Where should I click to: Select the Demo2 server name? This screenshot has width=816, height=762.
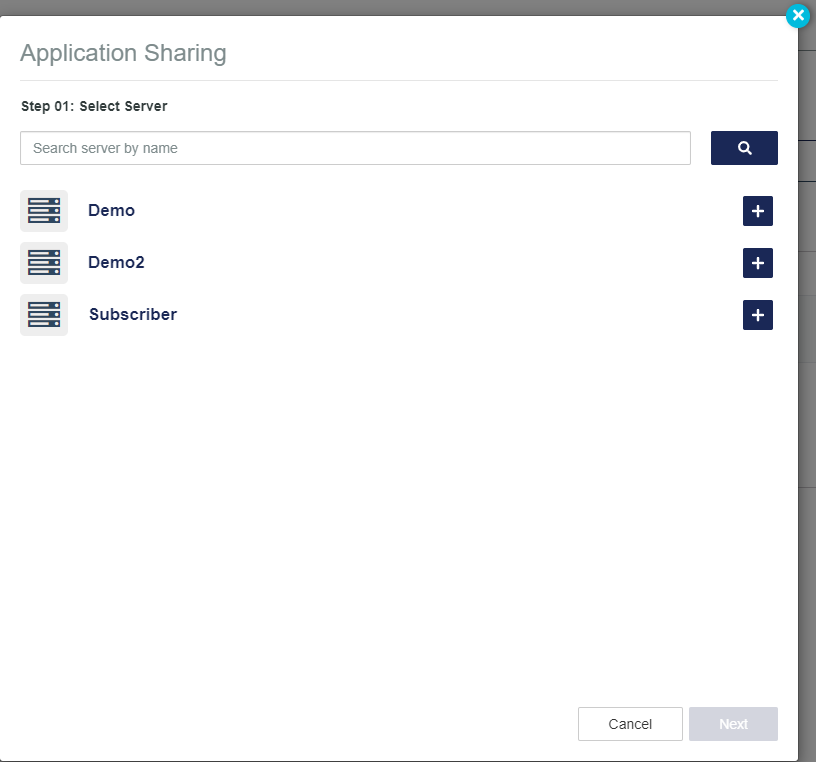point(116,263)
